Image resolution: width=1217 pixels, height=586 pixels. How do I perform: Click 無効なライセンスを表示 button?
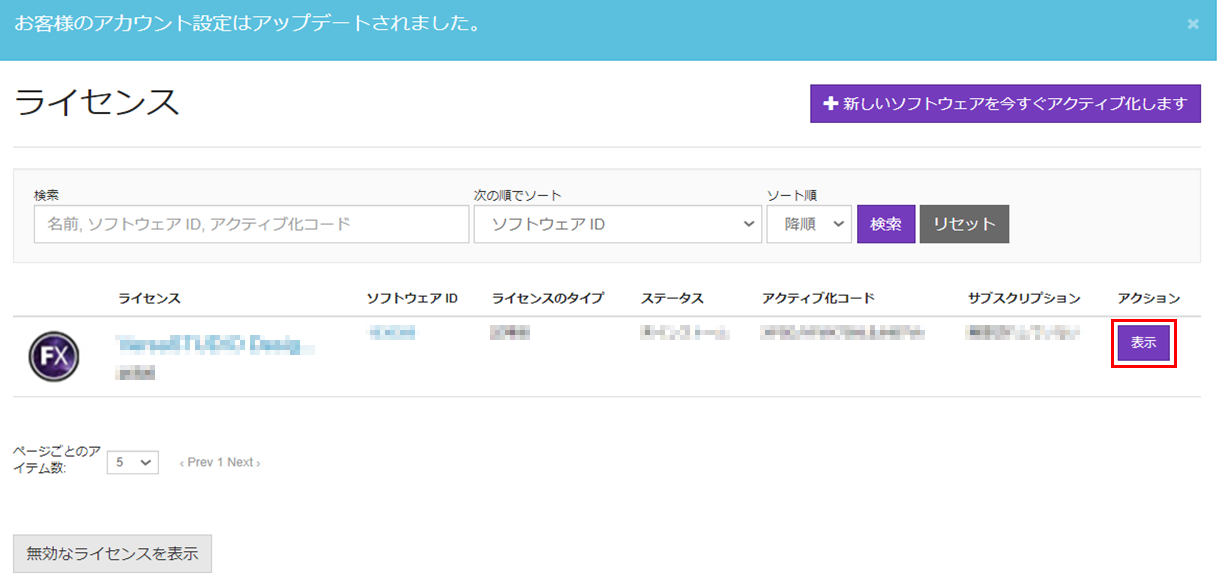(x=112, y=553)
